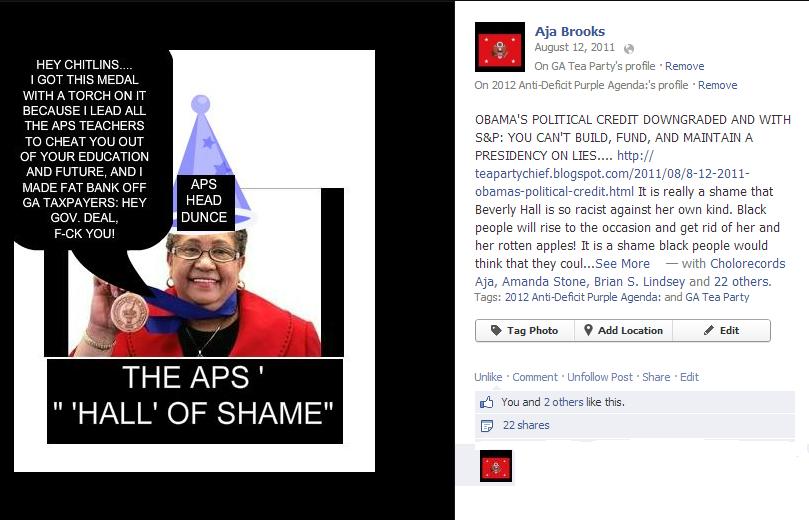Click the shares note icon
Image resolution: width=809 pixels, height=520 pixels.
click(487, 426)
